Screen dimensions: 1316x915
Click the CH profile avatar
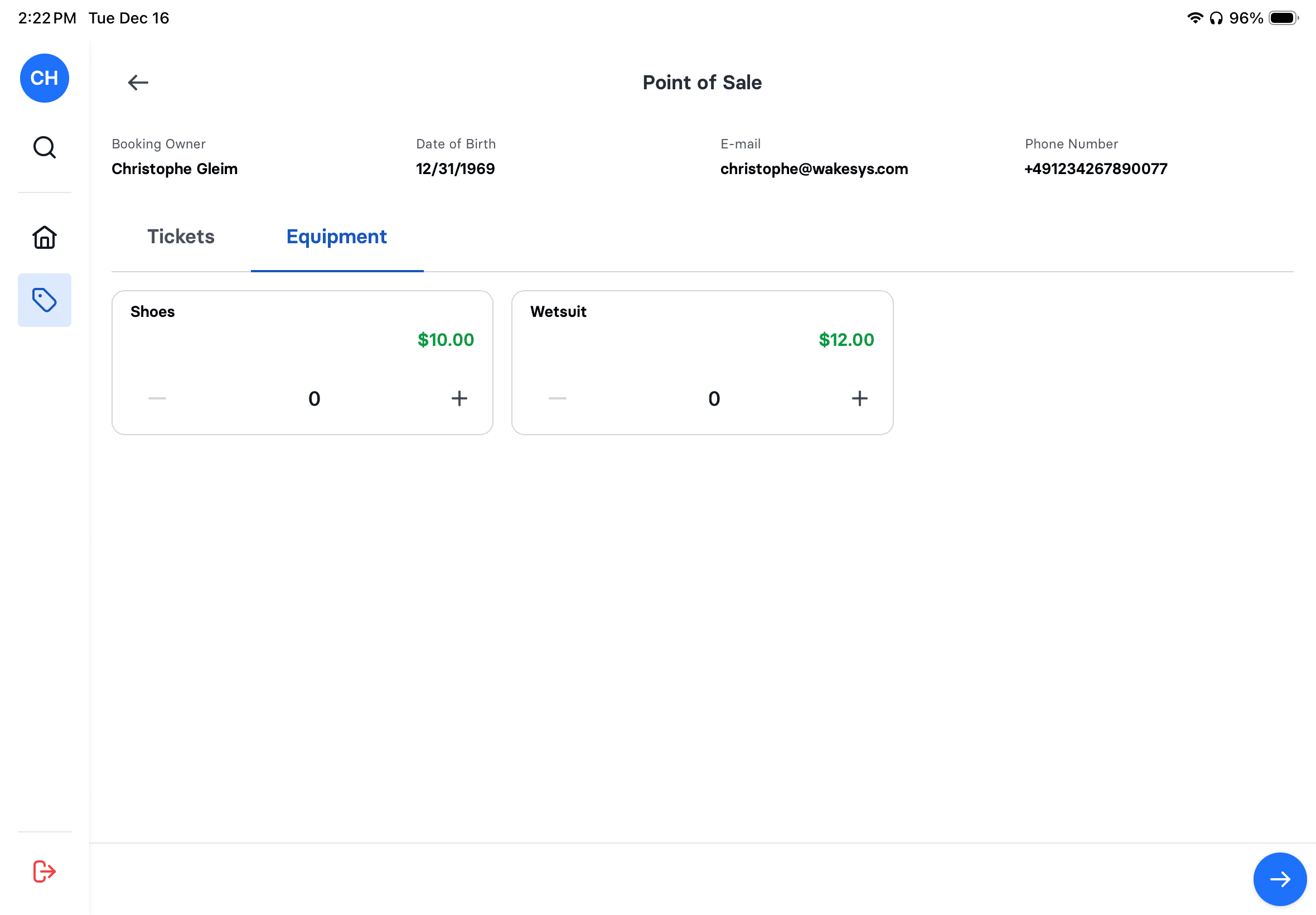coord(44,78)
